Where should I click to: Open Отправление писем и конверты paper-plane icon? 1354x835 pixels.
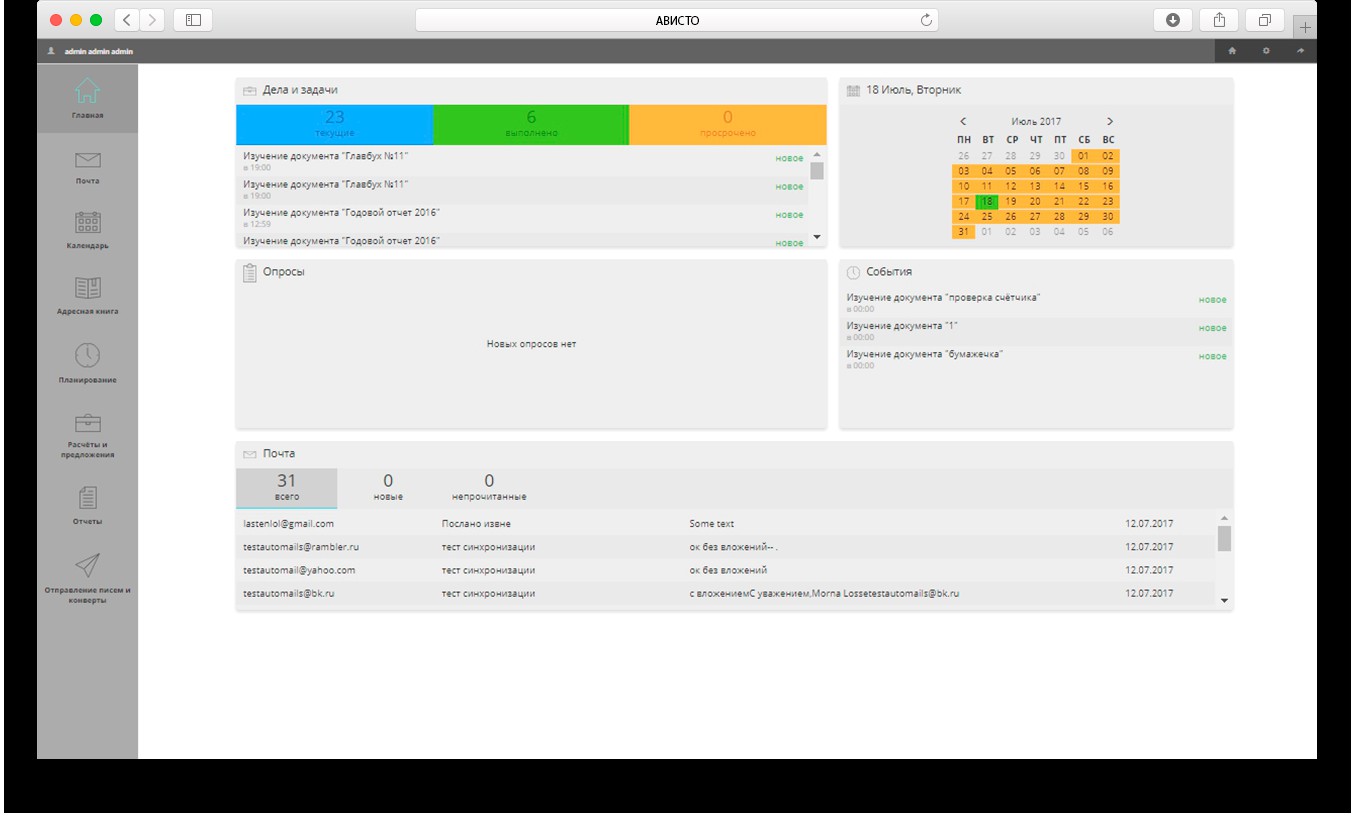click(x=87, y=565)
